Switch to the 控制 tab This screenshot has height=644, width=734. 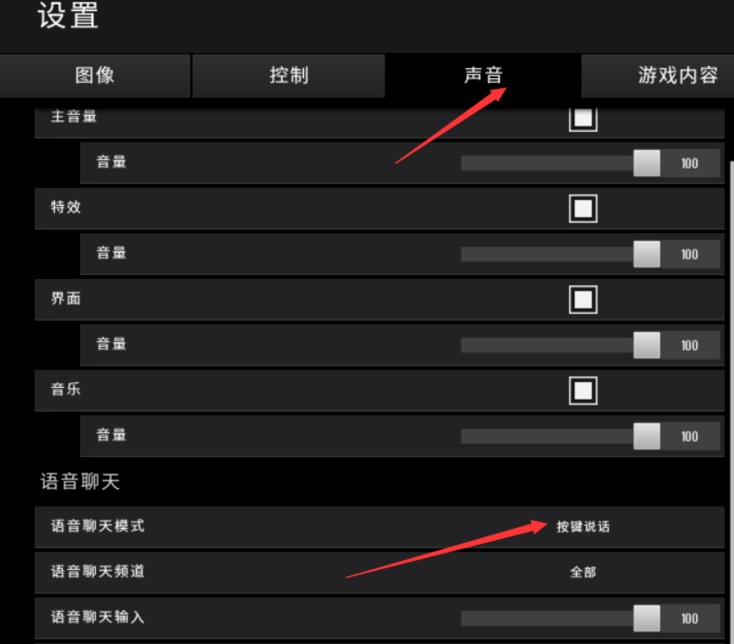pyautogui.click(x=289, y=76)
